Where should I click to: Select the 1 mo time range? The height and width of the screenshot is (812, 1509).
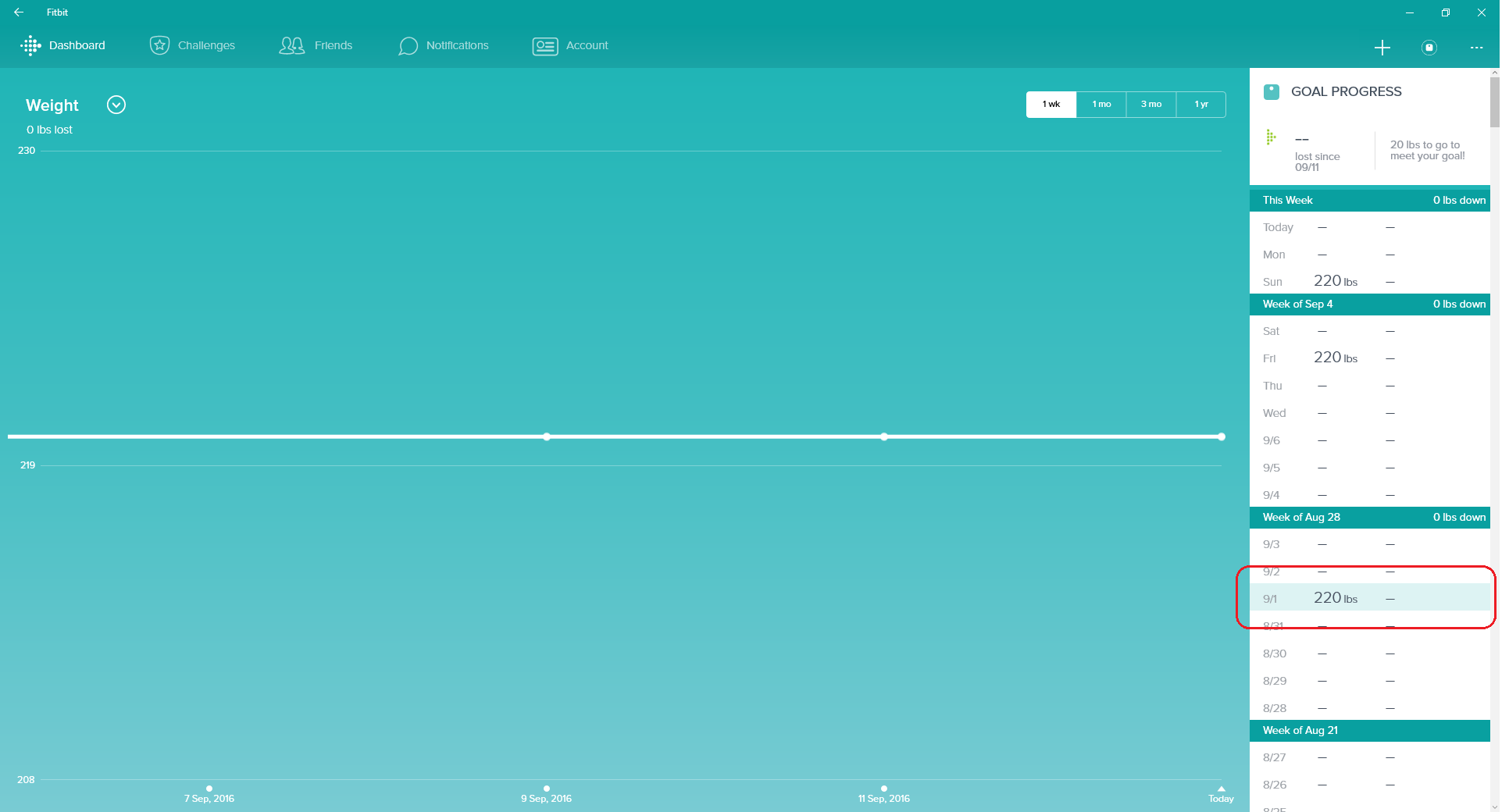tap(1101, 105)
